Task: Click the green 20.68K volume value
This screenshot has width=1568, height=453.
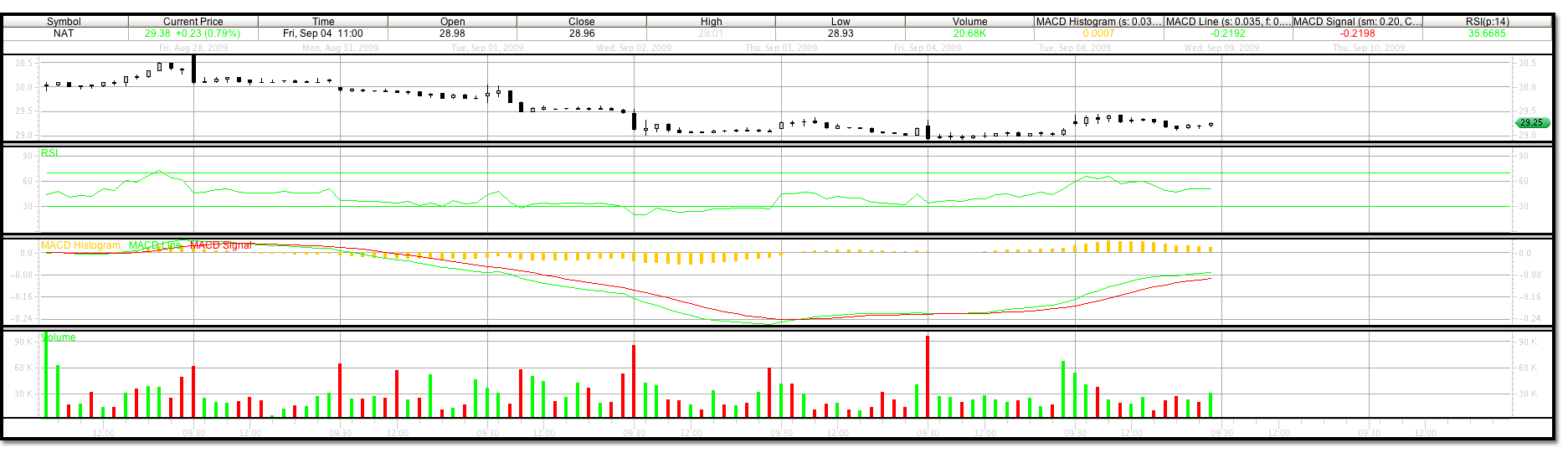Action: click(x=969, y=33)
